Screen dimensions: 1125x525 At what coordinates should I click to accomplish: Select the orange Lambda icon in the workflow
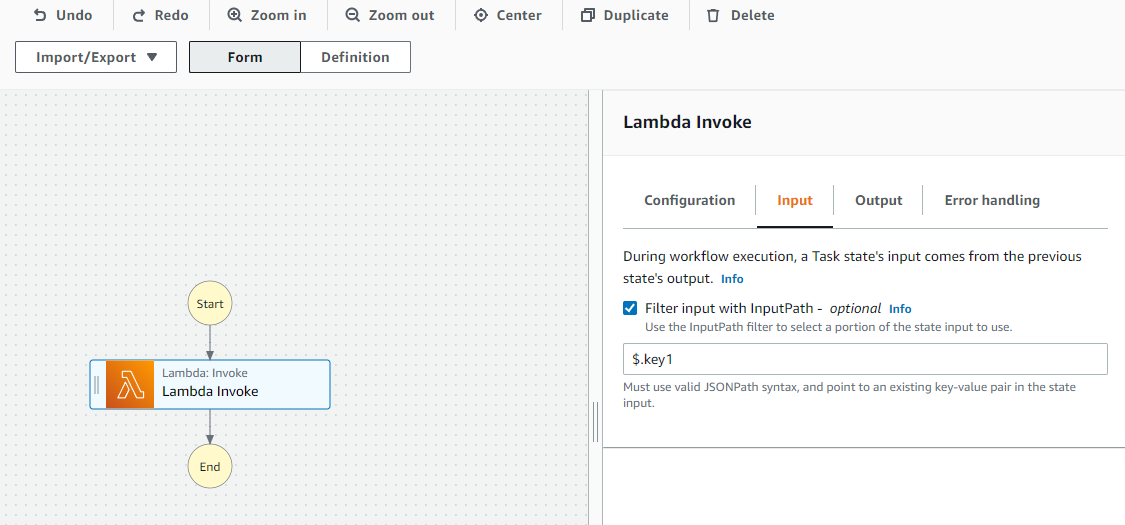pyautogui.click(x=130, y=385)
